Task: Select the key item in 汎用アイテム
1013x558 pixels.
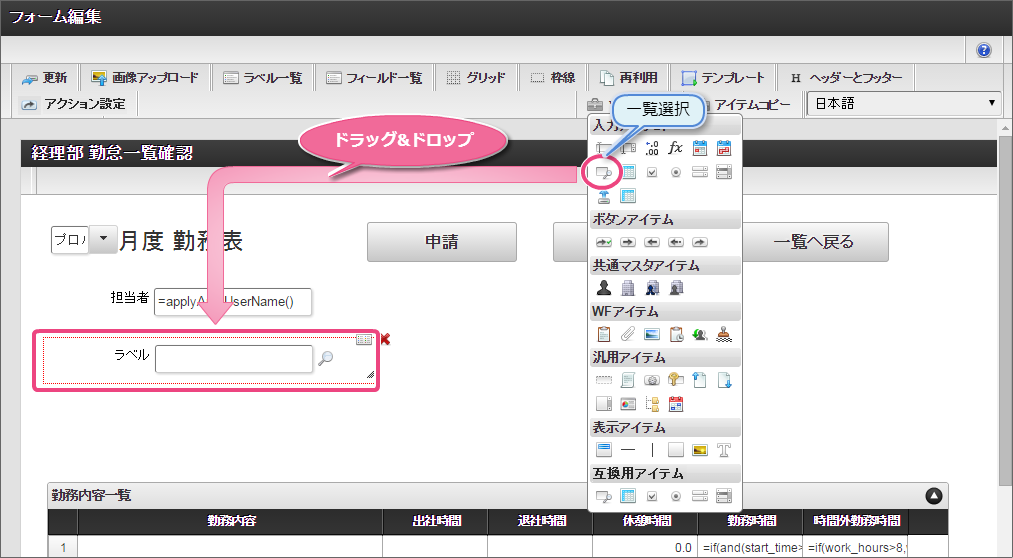Action: (x=676, y=380)
